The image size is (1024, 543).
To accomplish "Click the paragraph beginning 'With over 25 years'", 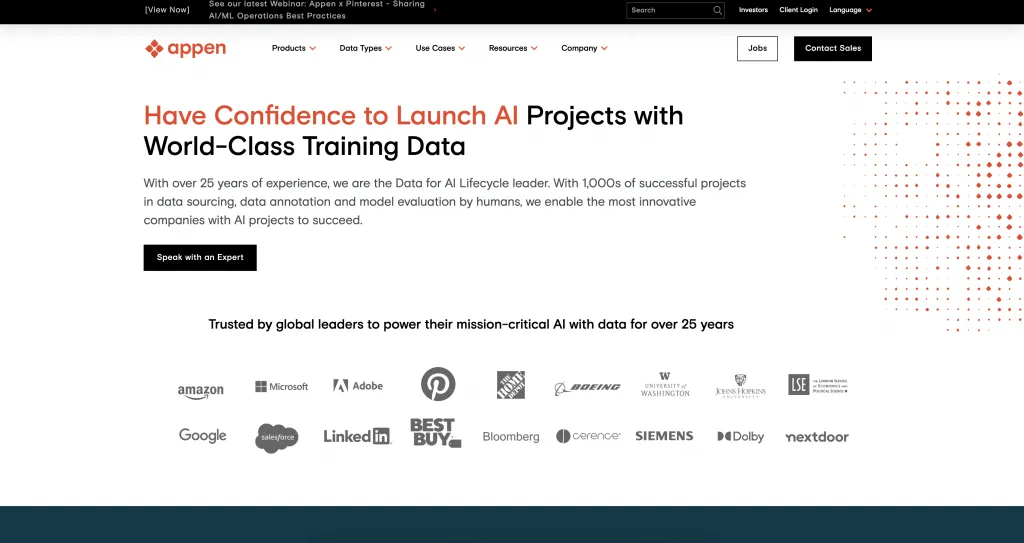I will pos(445,201).
